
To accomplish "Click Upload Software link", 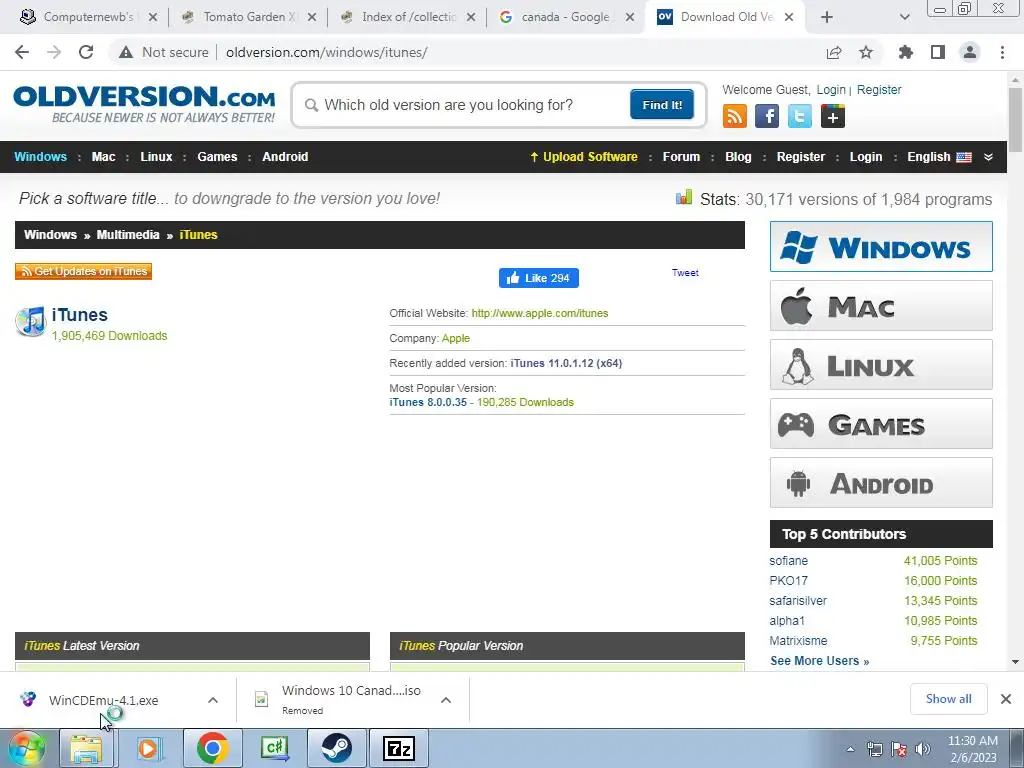I will point(583,157).
